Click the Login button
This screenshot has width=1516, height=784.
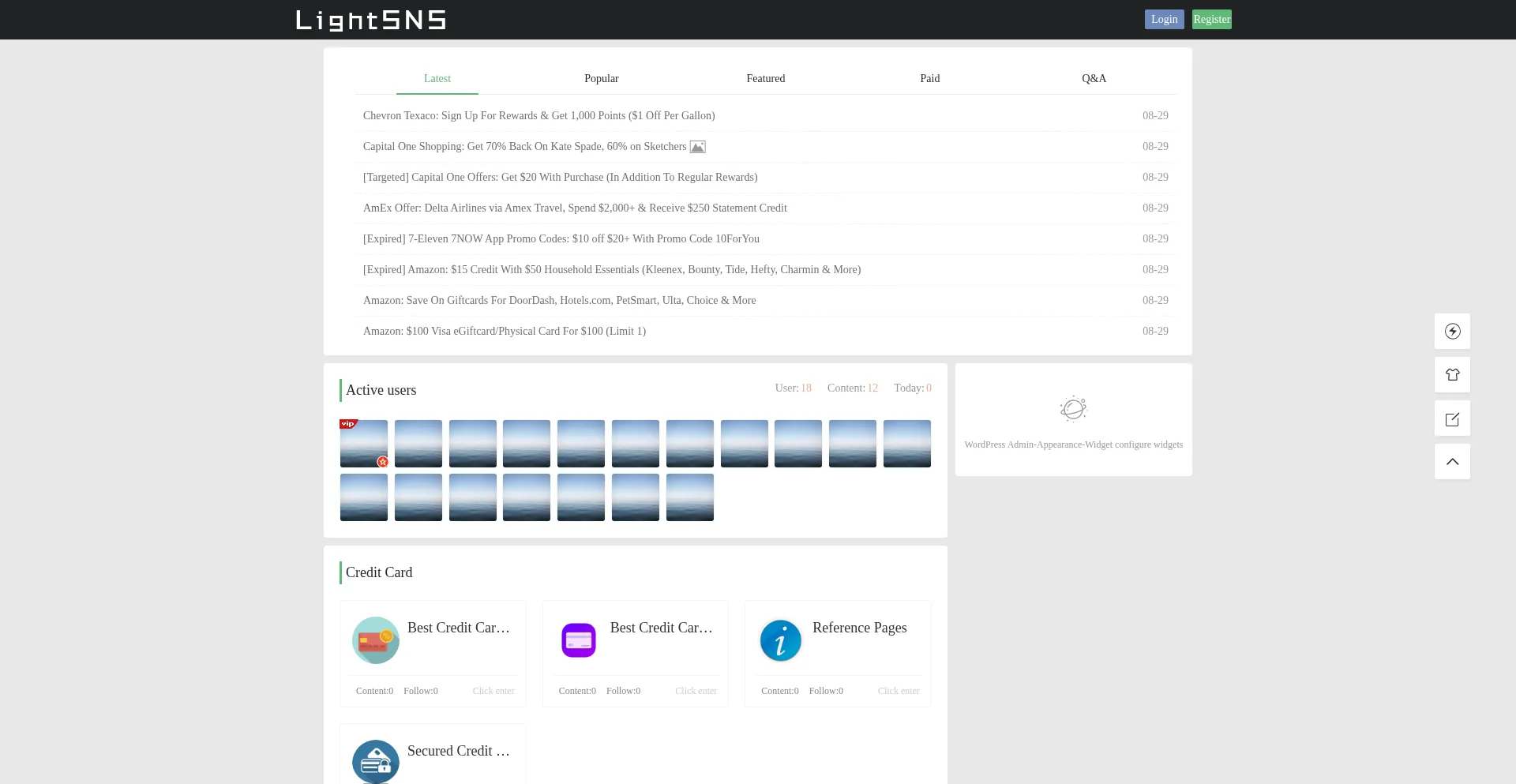(1165, 20)
